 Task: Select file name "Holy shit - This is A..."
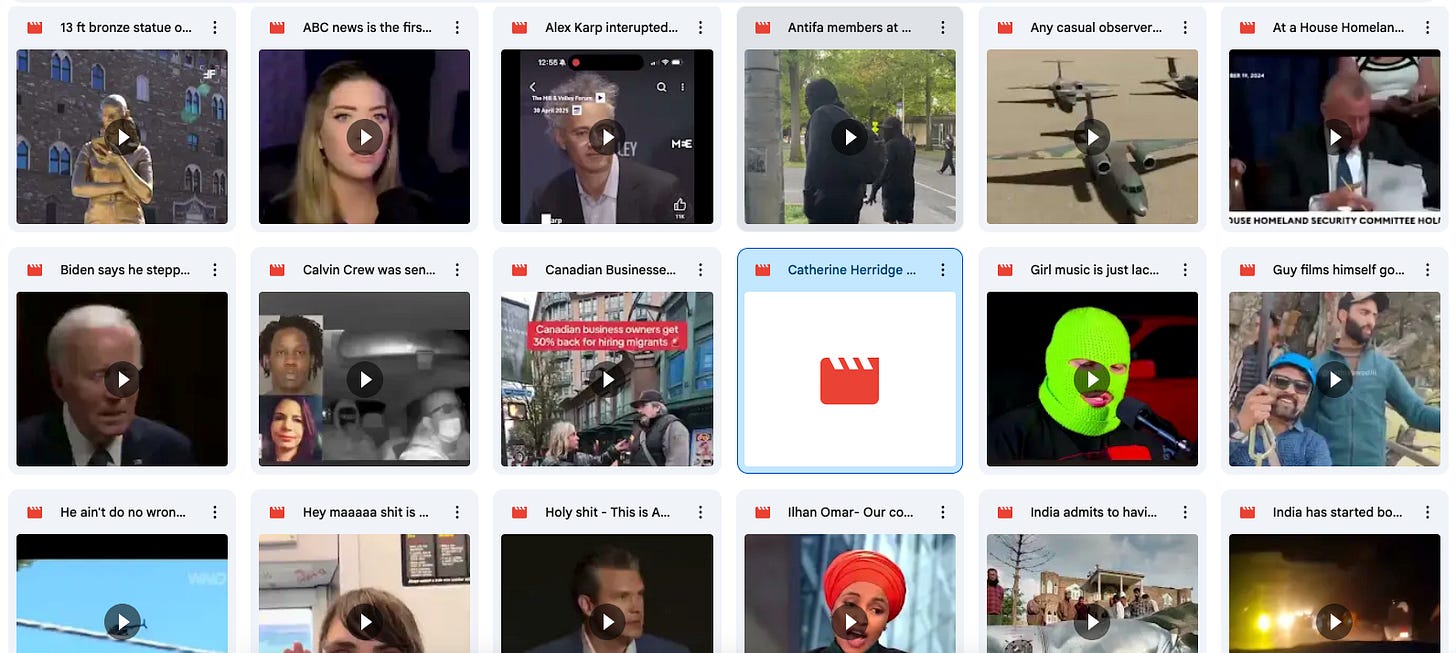point(608,512)
